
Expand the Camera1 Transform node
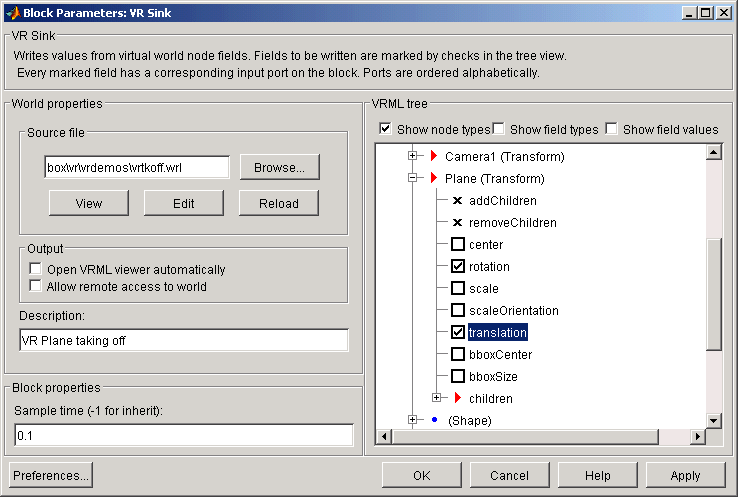413,156
